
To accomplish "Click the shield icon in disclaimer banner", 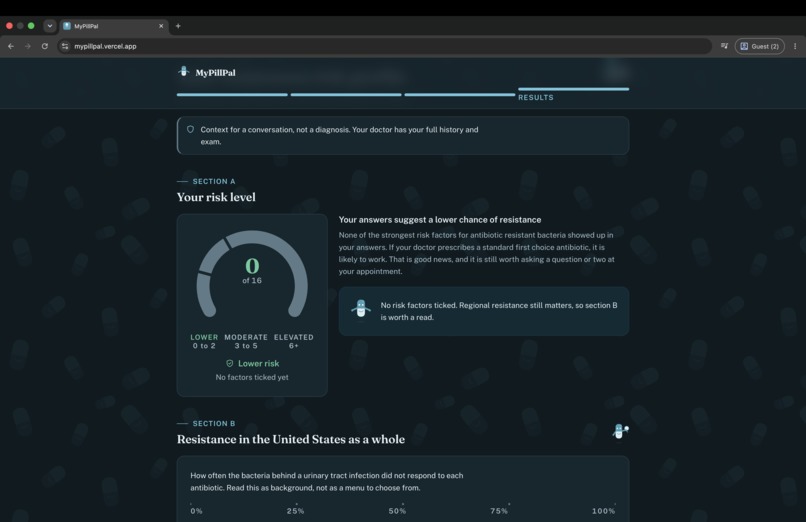I will (190, 129).
